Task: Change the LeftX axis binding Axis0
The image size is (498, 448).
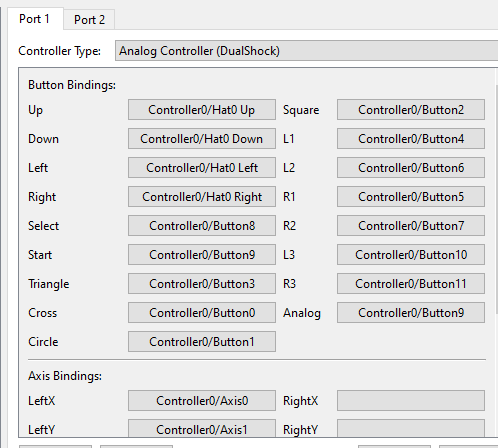Action: [202, 401]
